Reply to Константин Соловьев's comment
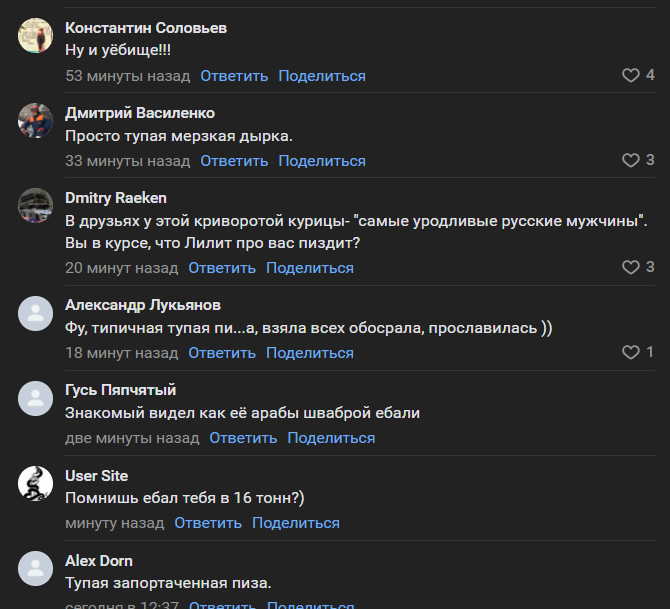The height and width of the screenshot is (609, 670). click(x=234, y=76)
